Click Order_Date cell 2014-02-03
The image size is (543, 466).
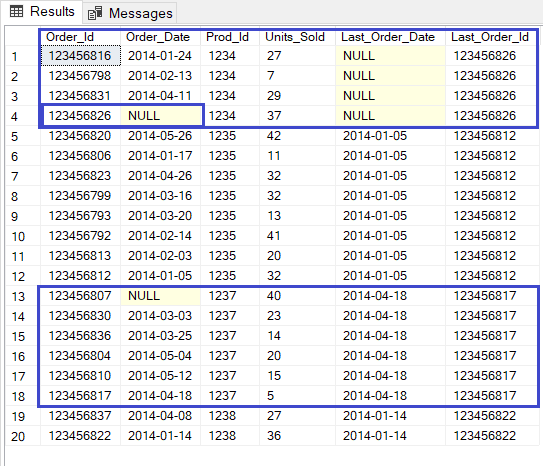[160, 256]
